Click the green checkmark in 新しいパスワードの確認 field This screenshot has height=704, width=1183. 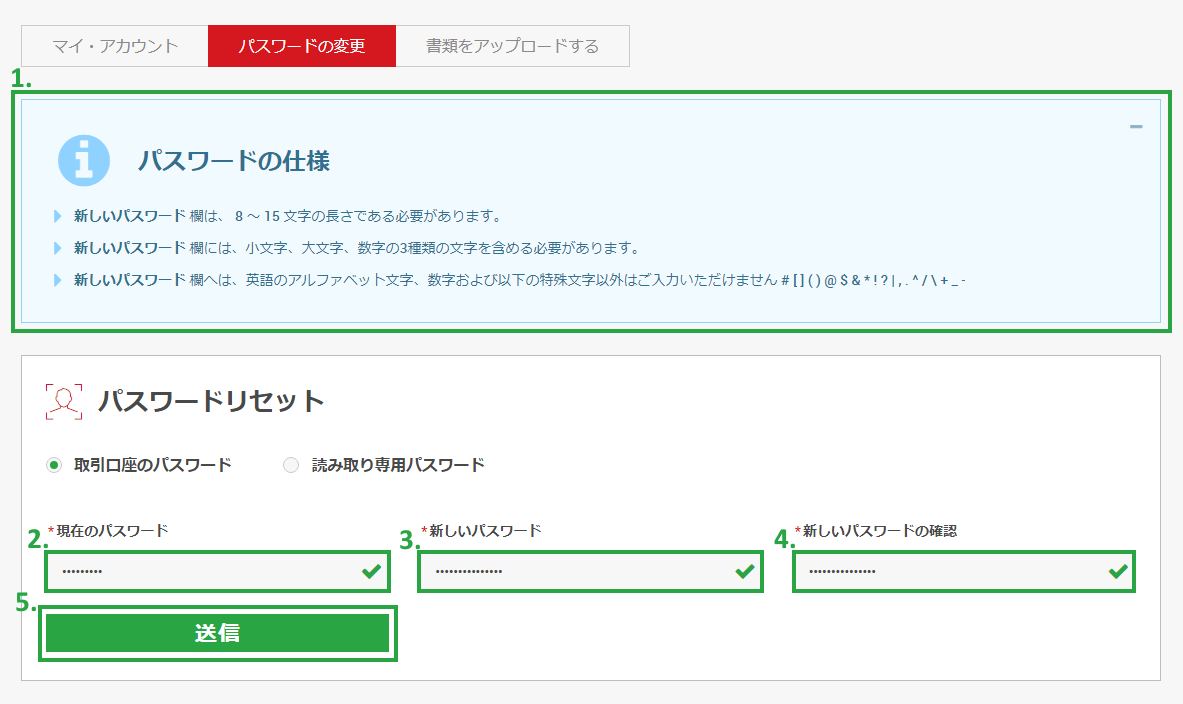pos(1118,571)
